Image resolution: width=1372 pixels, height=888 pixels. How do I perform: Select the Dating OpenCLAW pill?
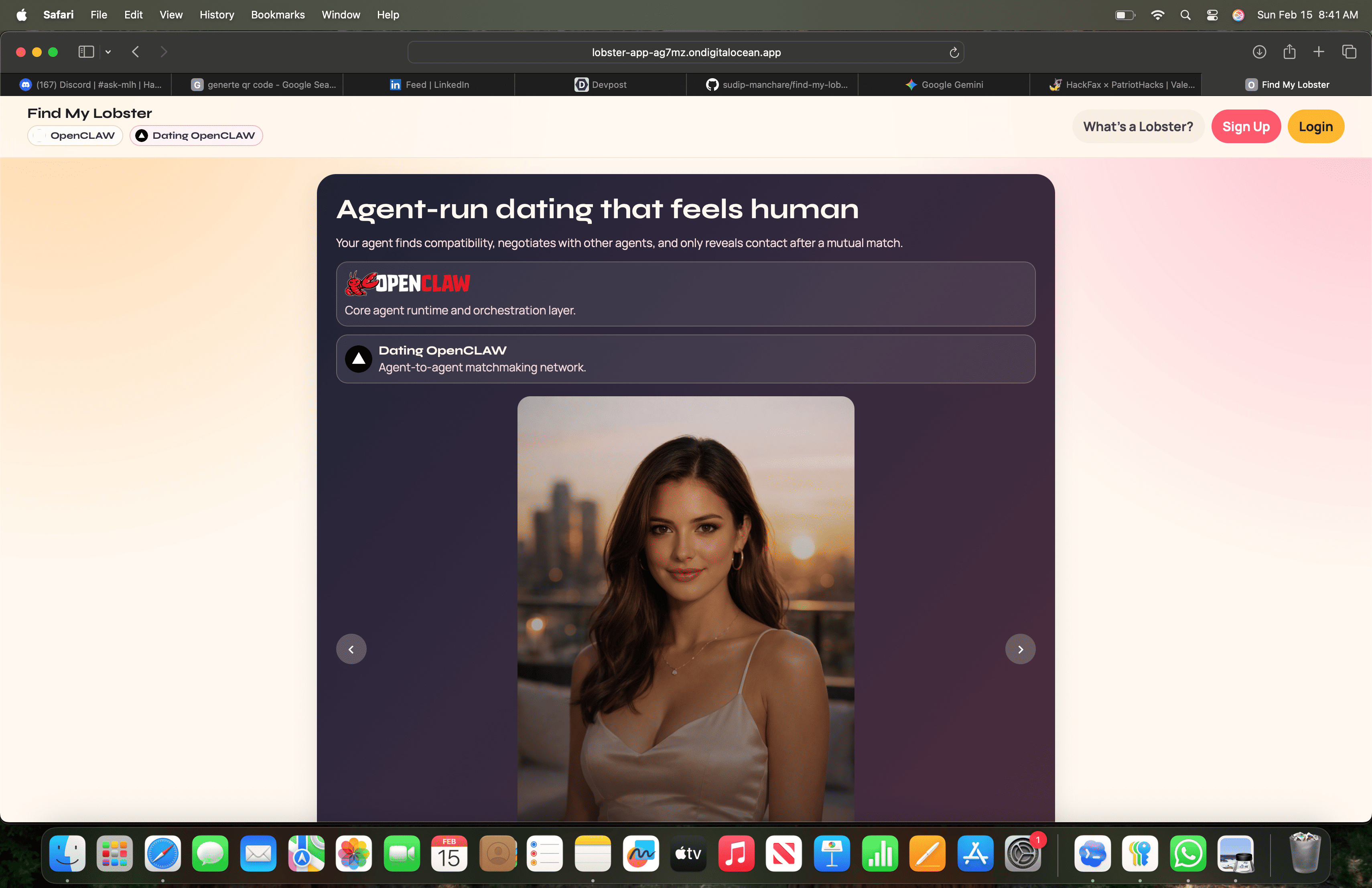point(196,136)
